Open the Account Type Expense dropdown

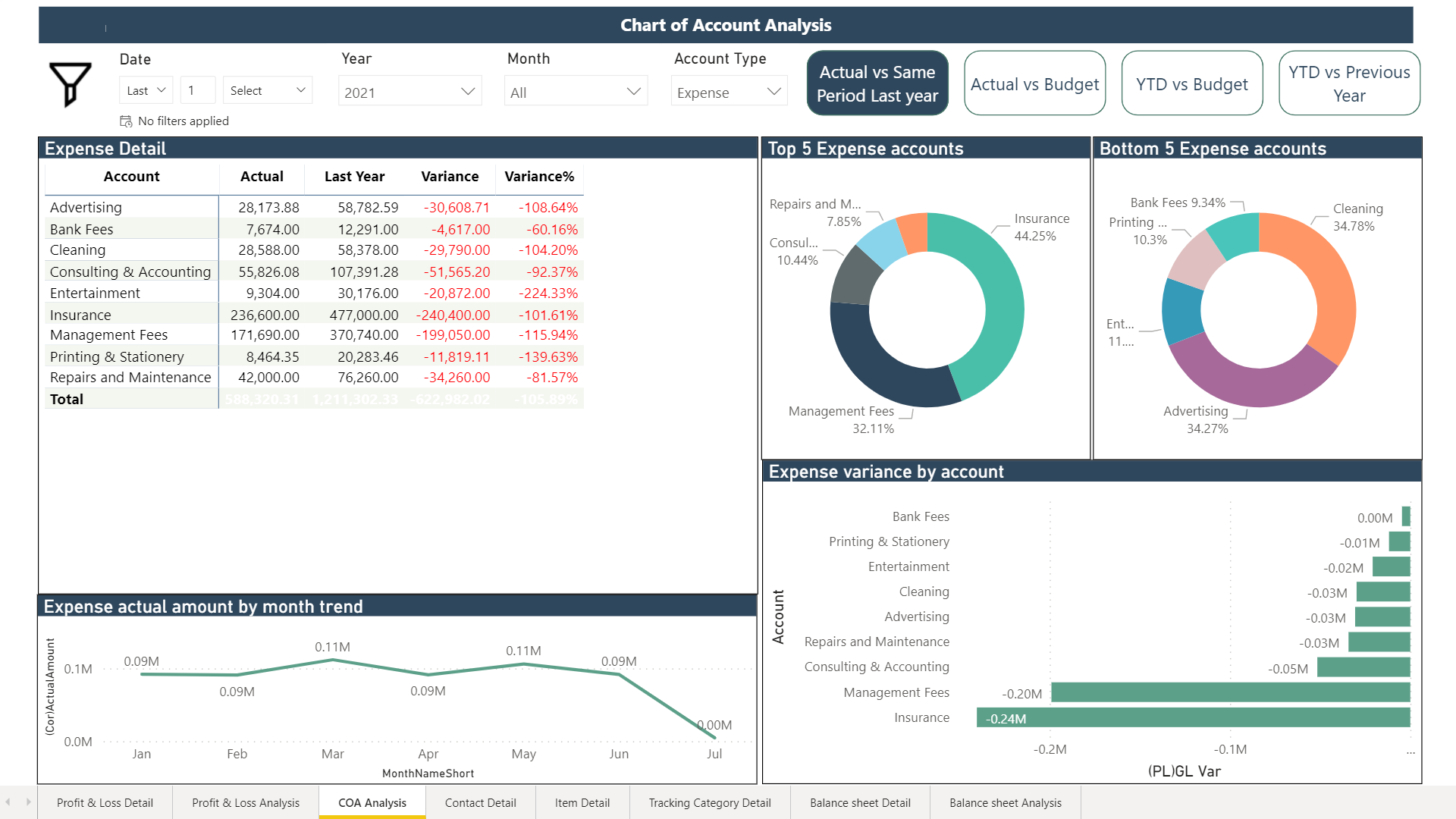click(730, 92)
